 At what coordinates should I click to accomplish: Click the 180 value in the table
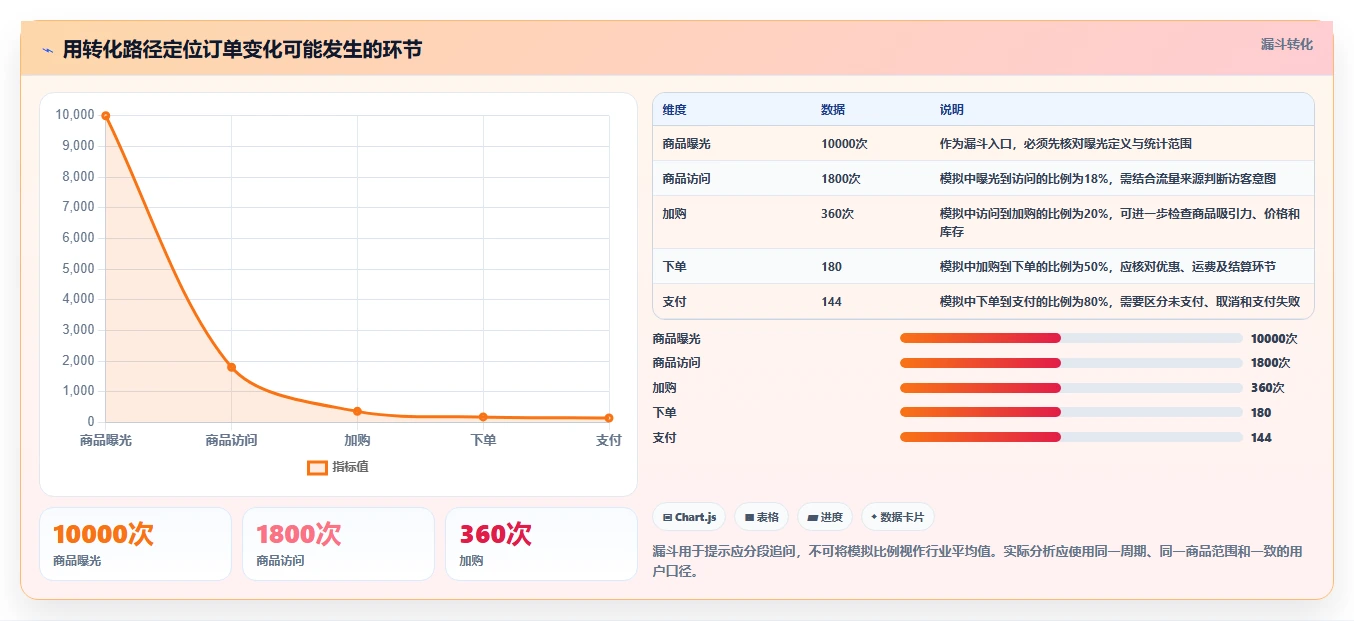click(832, 267)
